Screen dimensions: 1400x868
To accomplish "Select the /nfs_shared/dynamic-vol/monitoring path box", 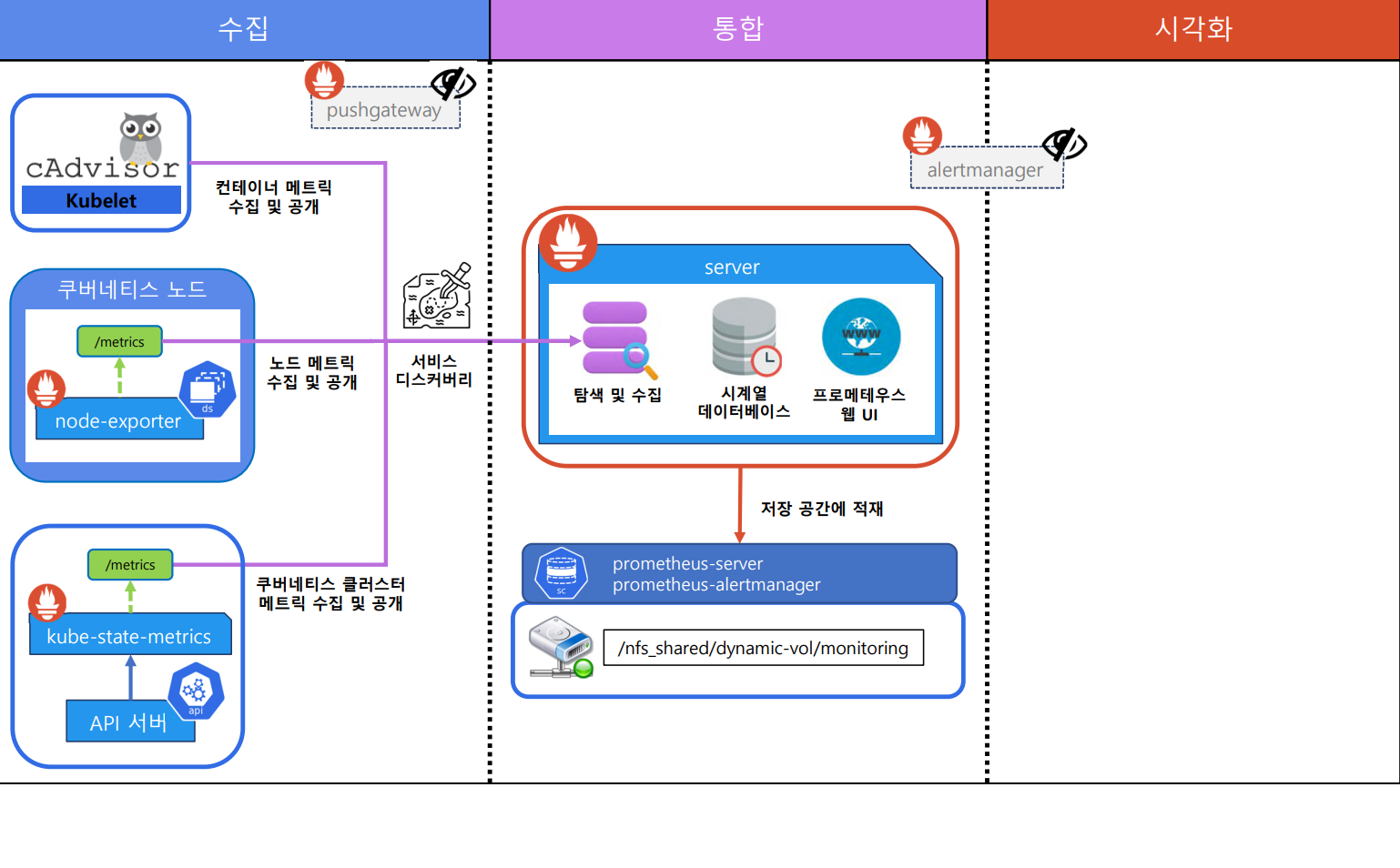I will (x=764, y=647).
